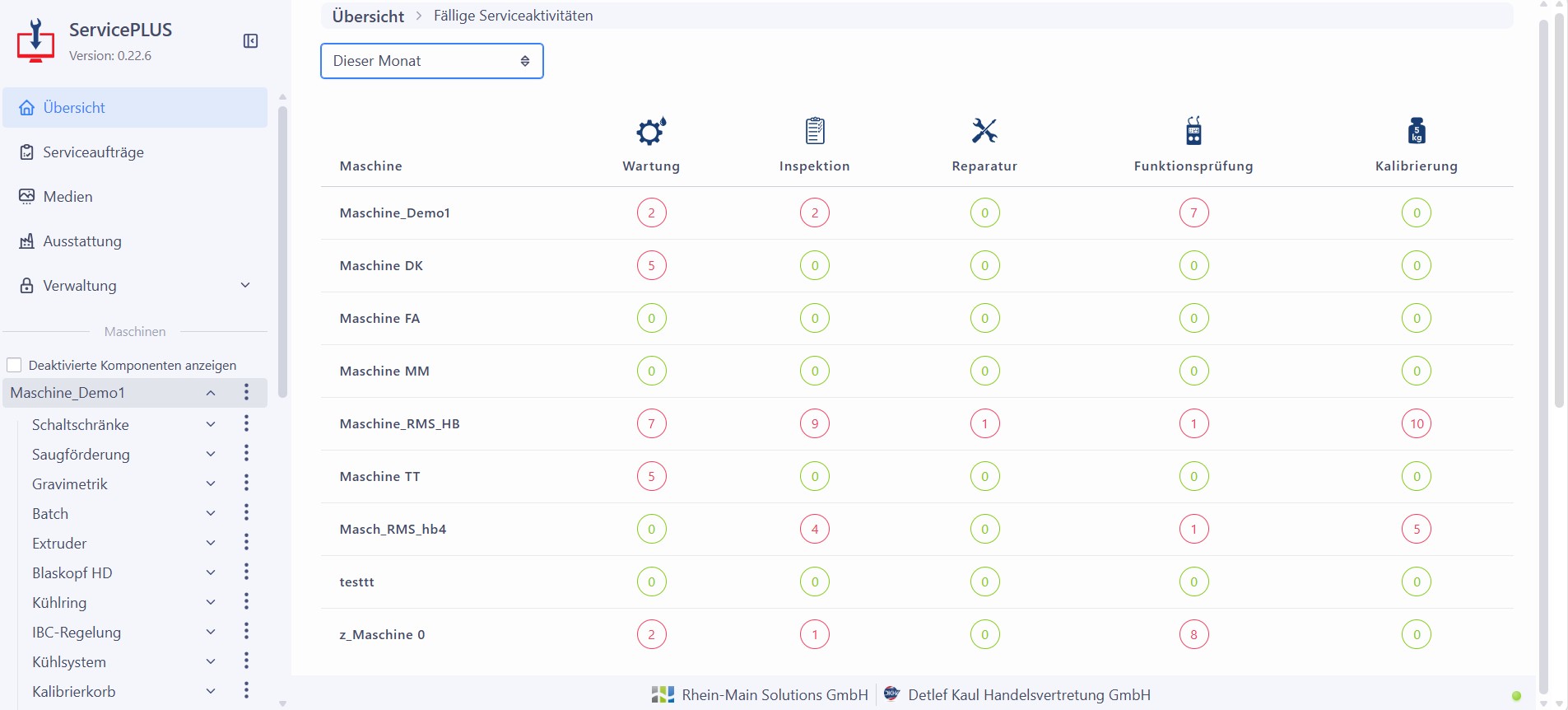The width and height of the screenshot is (1568, 710).
Task: Collapse the Maschine_Demo1 tree node
Action: (x=211, y=393)
